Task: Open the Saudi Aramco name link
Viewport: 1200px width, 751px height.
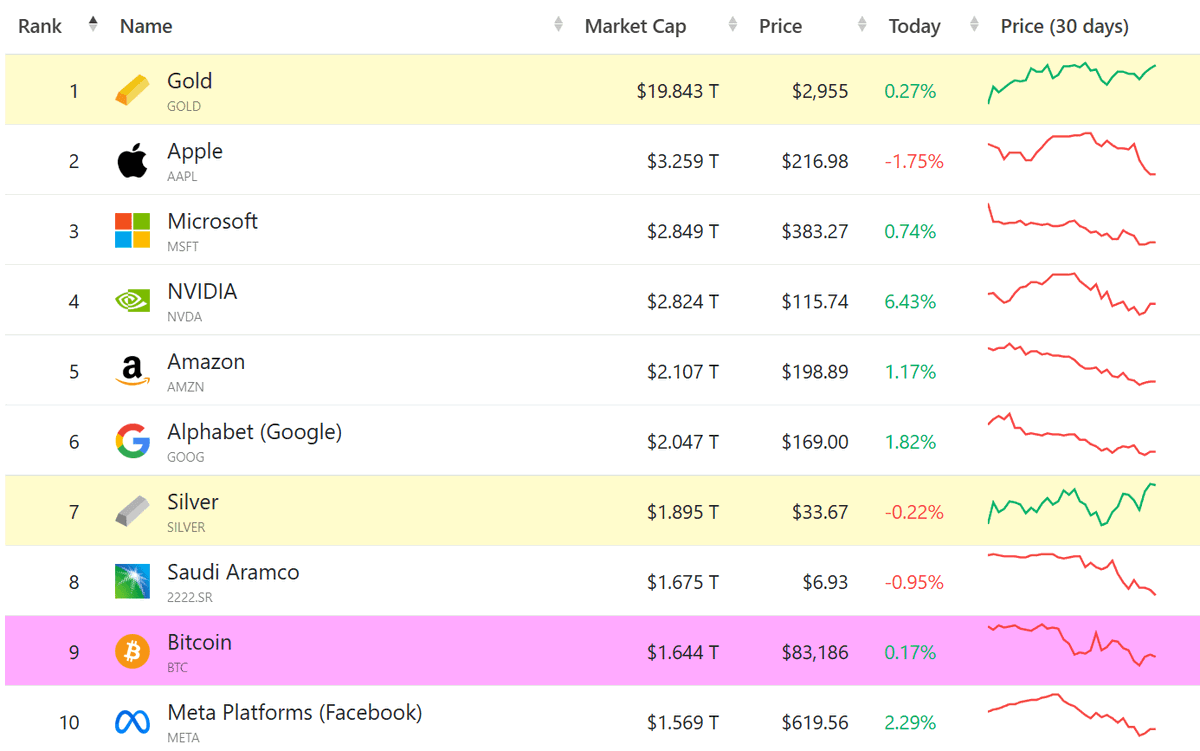Action: tap(233, 572)
